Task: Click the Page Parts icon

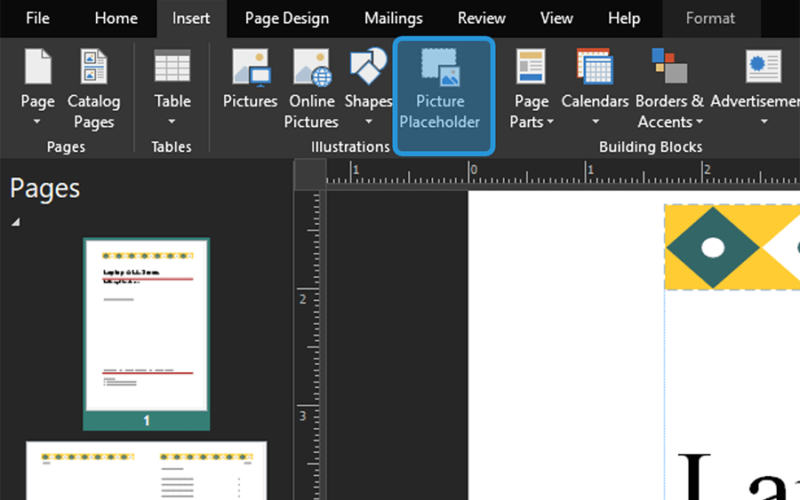Action: tap(531, 66)
